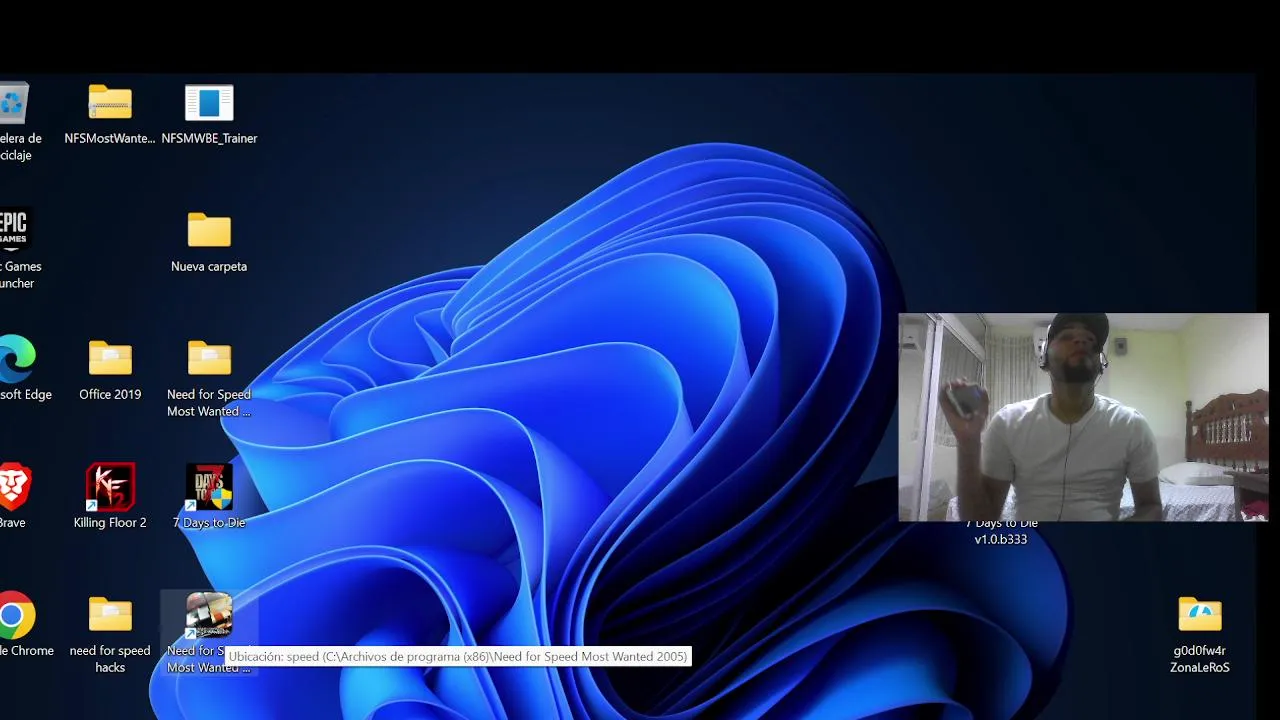Open the Recycle Bin desktop icon

pos(13,103)
